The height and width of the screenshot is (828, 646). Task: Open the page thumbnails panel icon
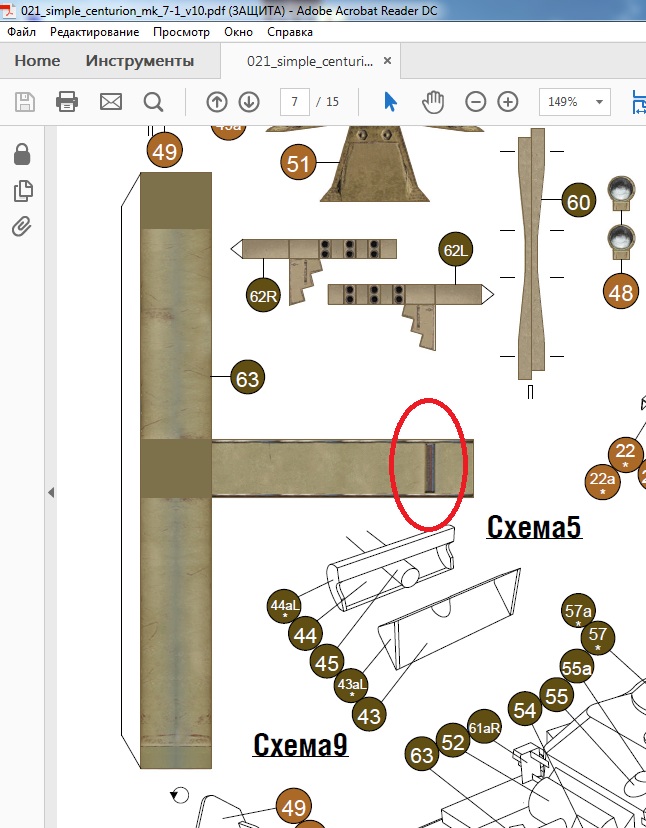[x=23, y=191]
